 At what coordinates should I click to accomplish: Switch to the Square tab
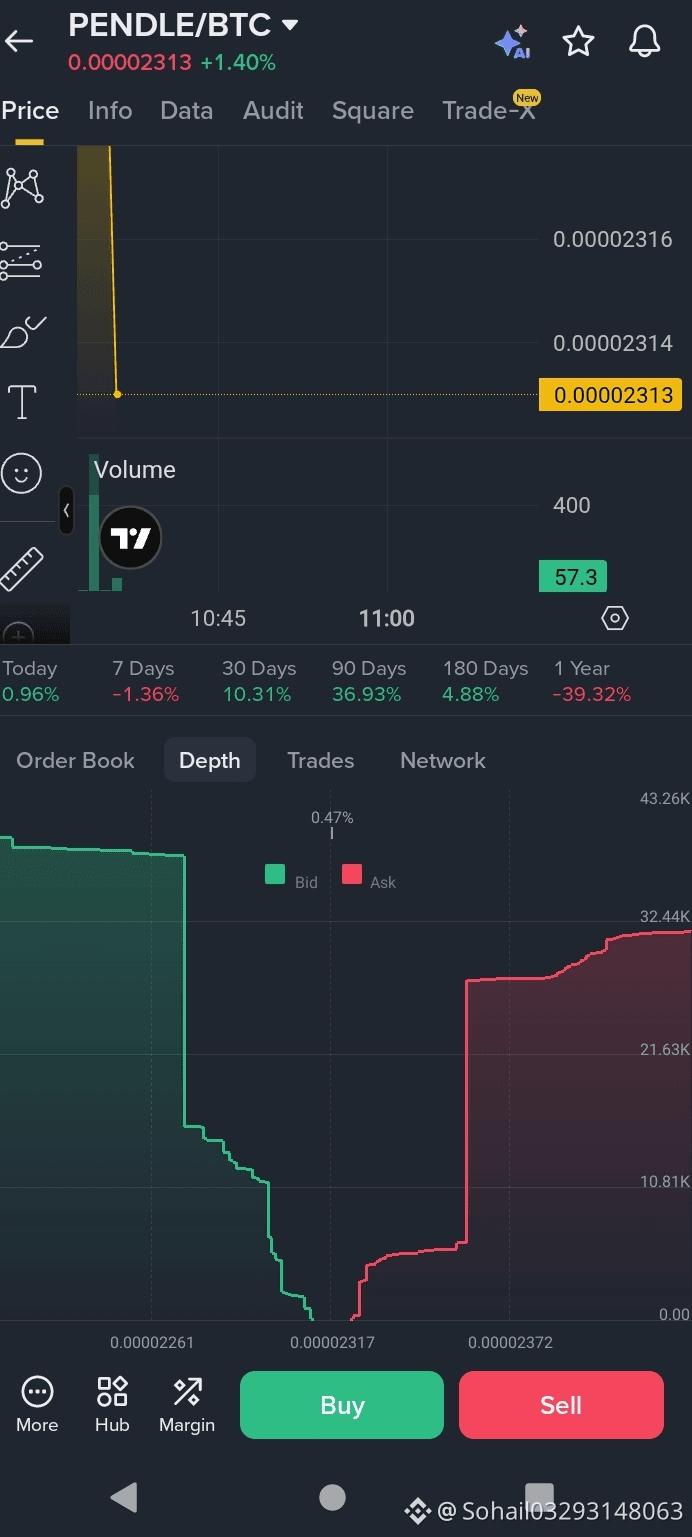pos(373,111)
